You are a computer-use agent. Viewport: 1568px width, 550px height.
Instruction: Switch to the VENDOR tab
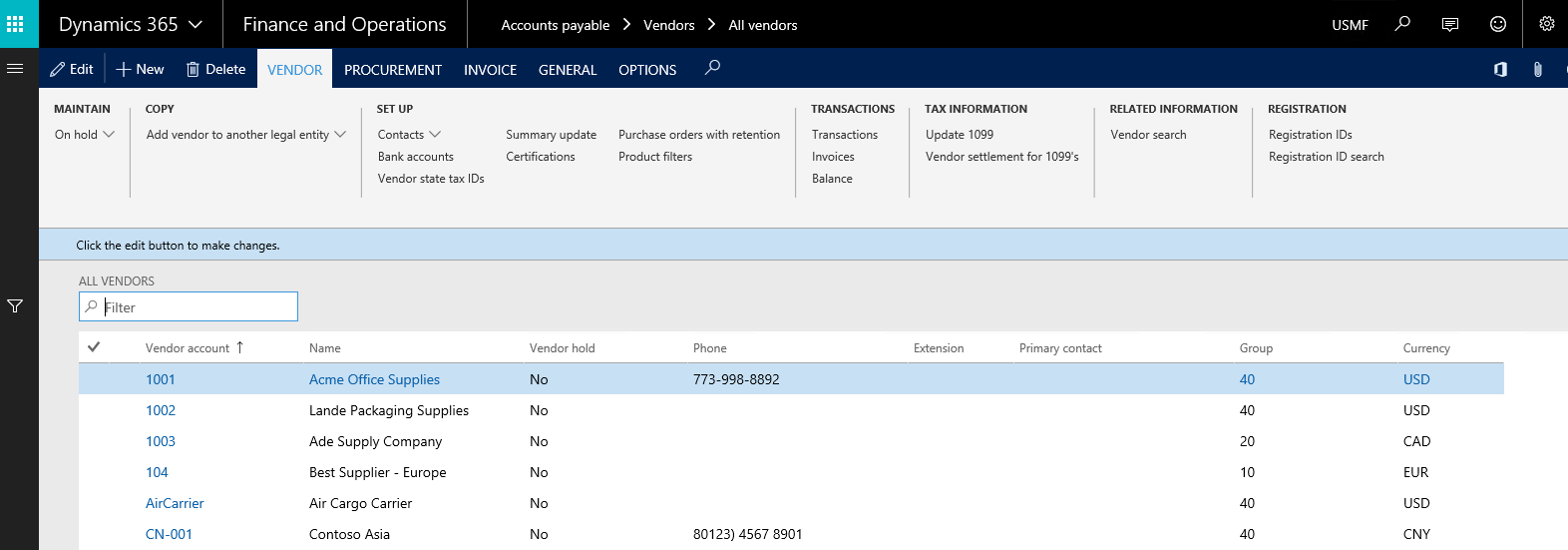point(295,70)
